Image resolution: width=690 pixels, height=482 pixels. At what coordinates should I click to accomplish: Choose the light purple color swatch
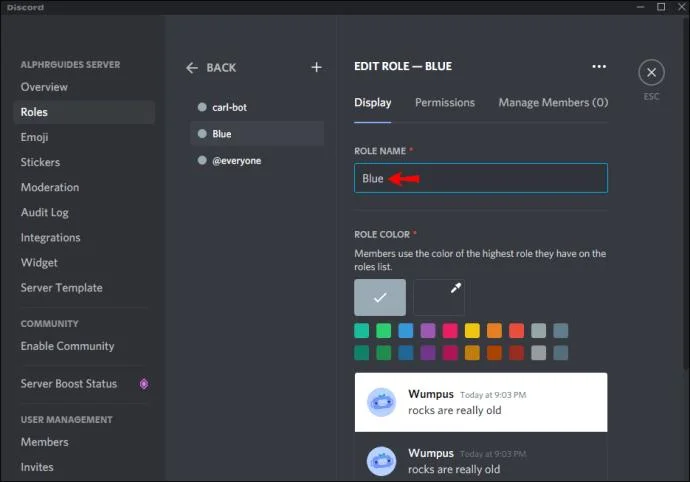(x=428, y=331)
